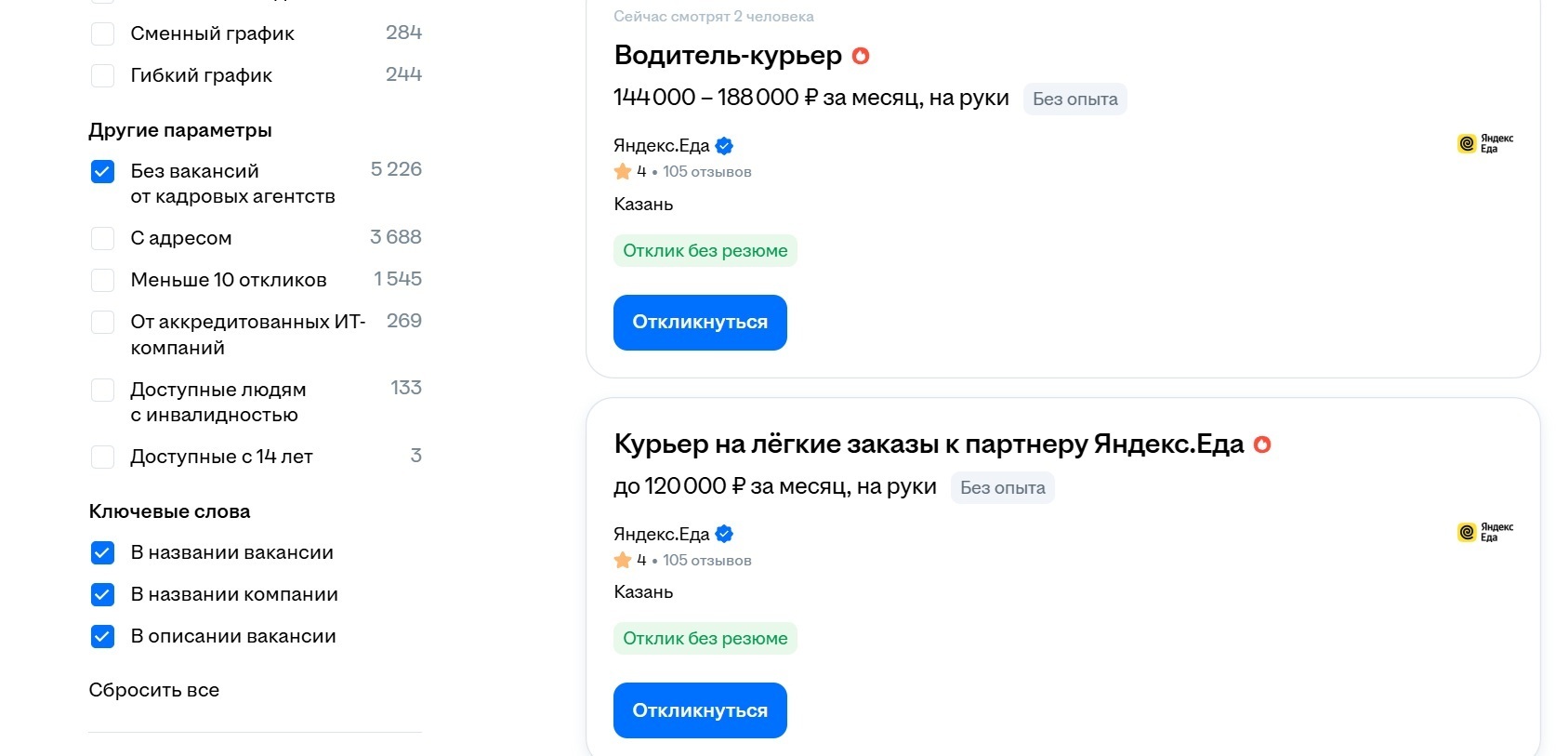Click the Отклик без резюме tag

[x=705, y=250]
